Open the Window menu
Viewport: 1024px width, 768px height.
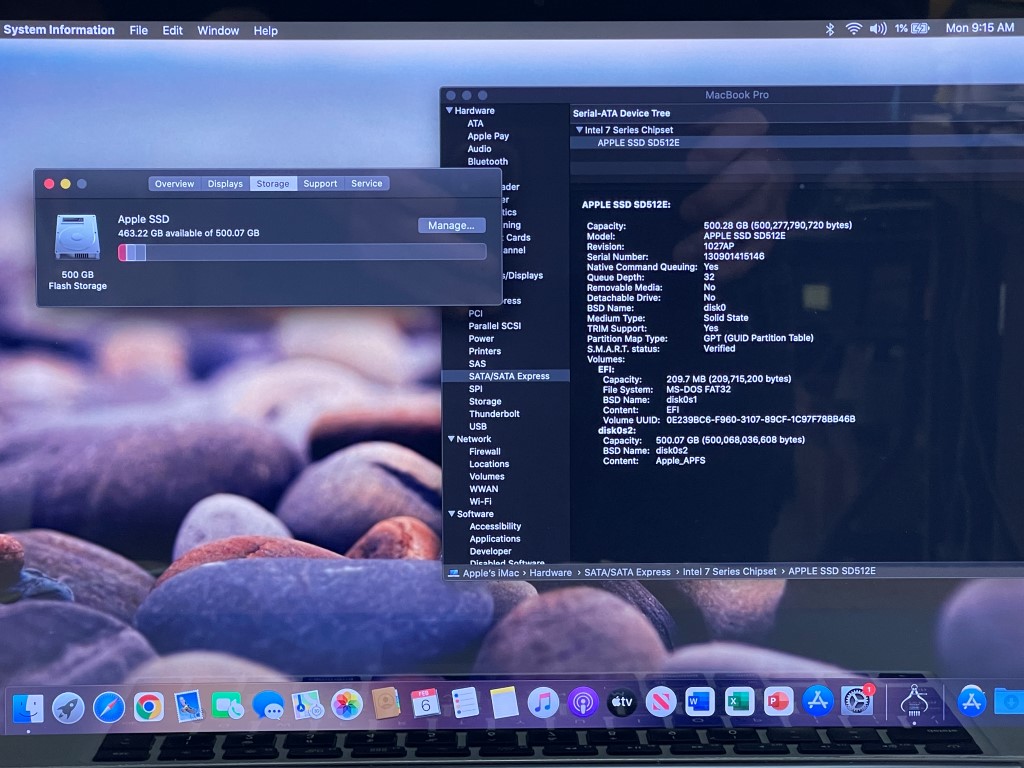218,30
